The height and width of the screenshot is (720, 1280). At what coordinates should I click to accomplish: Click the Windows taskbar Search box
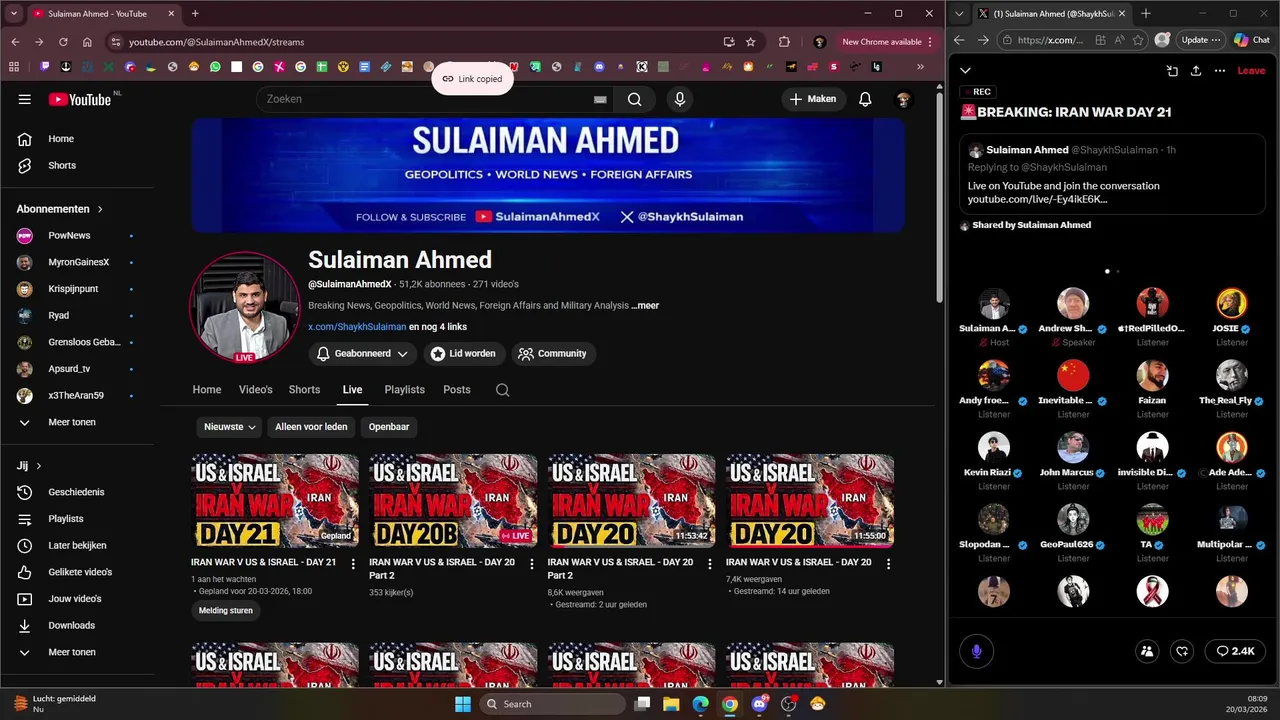pyautogui.click(x=551, y=704)
